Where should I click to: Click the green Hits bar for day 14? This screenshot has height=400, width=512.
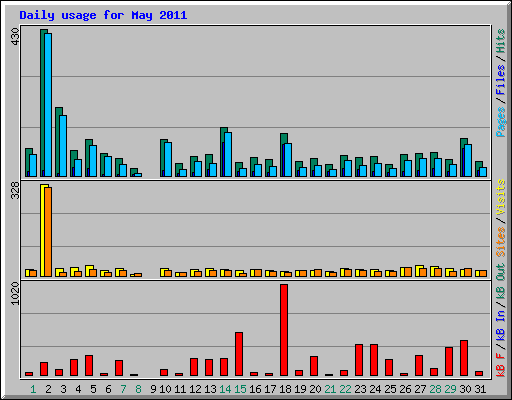point(223,152)
